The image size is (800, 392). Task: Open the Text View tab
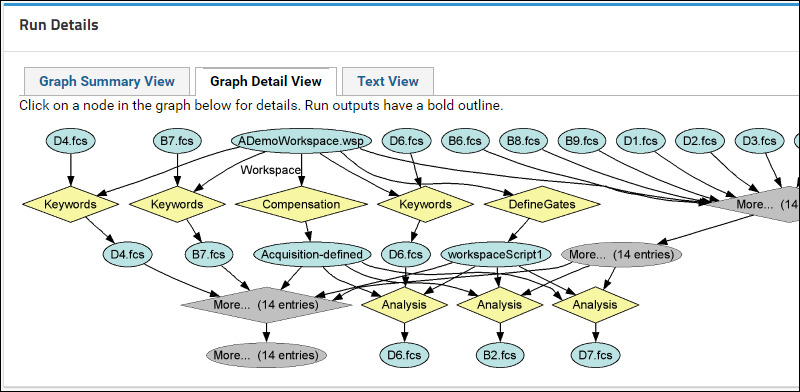(388, 81)
